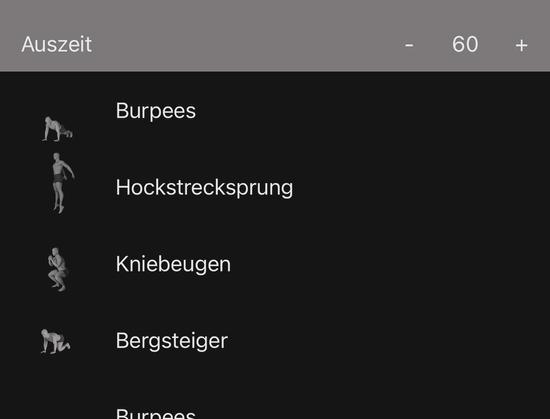Reduce the rest time below 60
550x419 pixels.
[409, 45]
